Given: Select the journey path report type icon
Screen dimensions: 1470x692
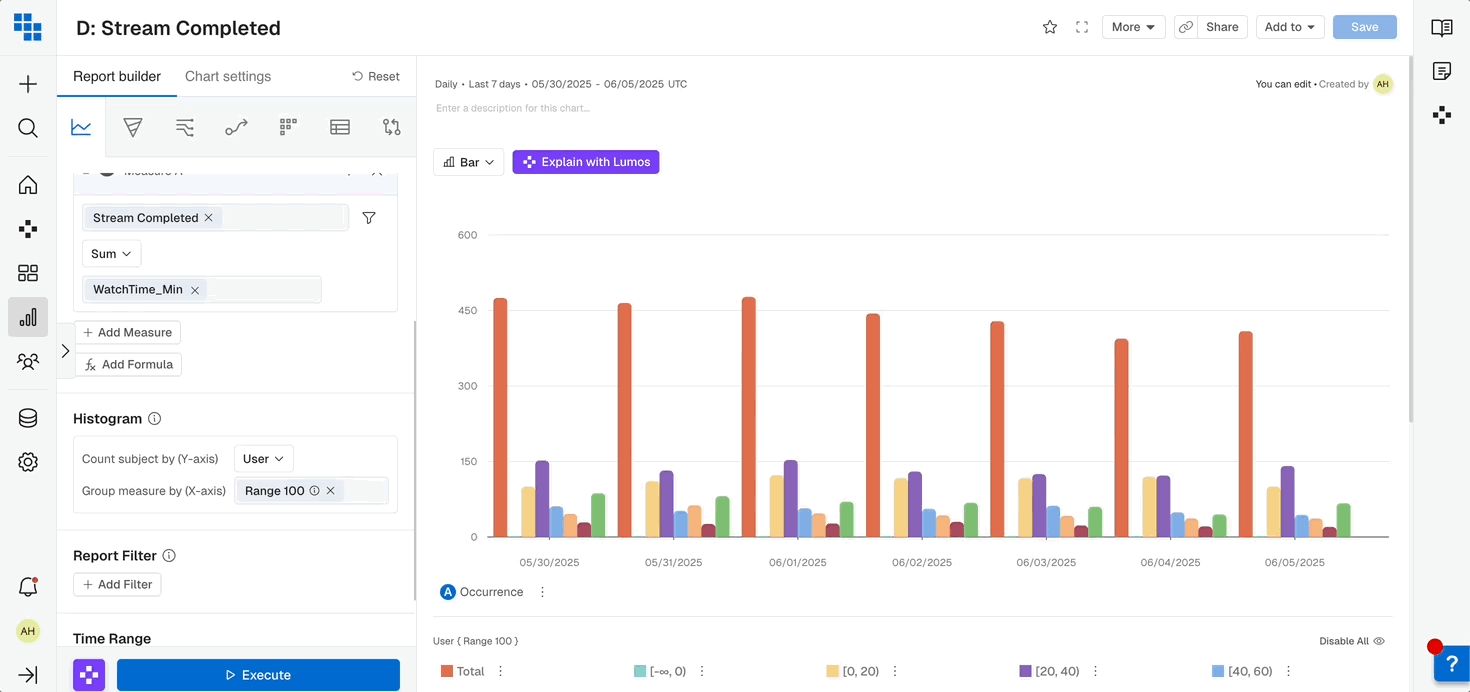Looking at the screenshot, I should [236, 127].
